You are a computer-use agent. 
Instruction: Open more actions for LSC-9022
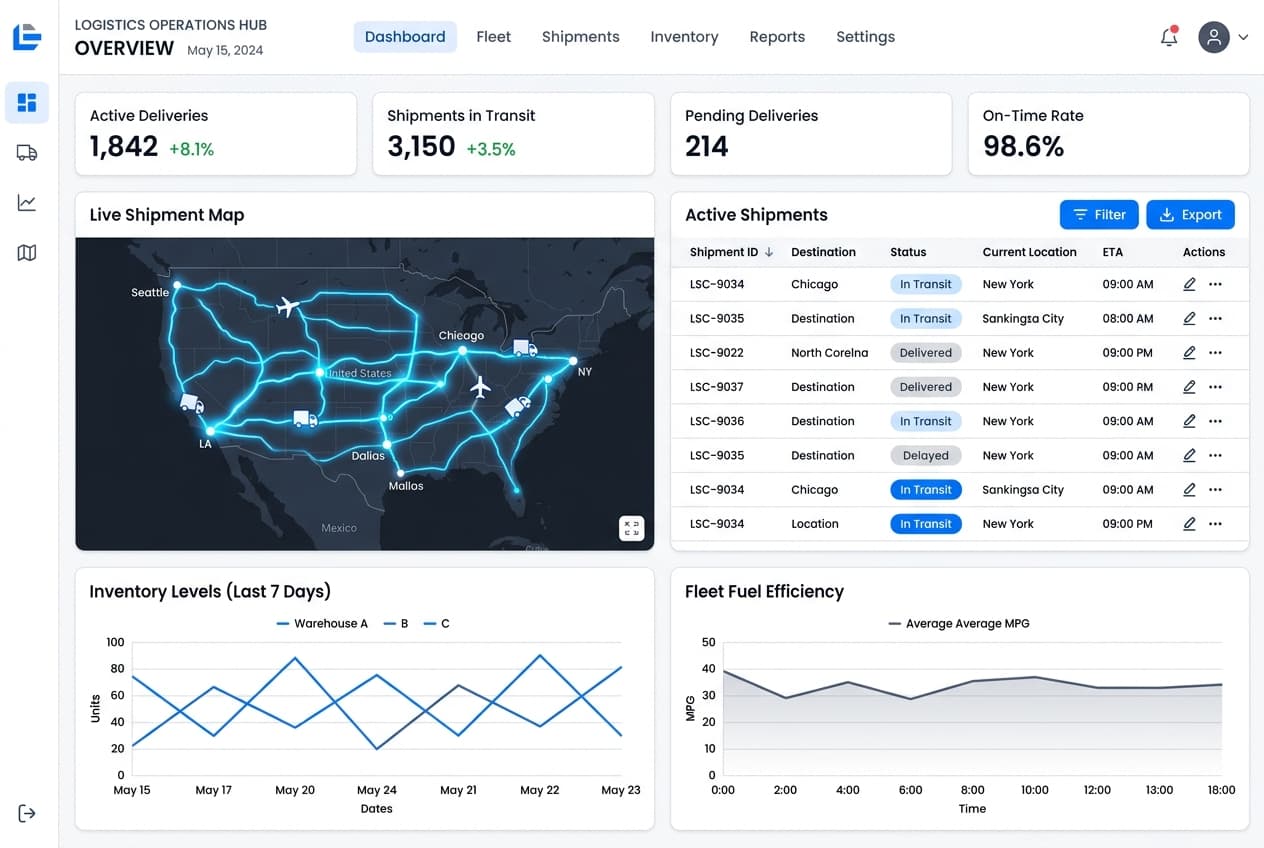click(x=1215, y=353)
